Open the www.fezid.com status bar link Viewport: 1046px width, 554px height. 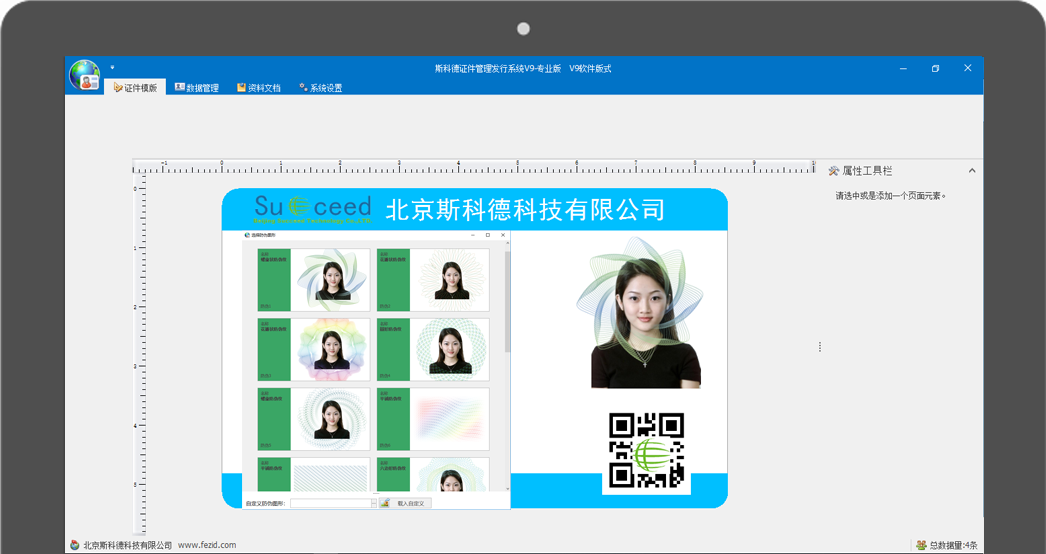tap(207, 545)
